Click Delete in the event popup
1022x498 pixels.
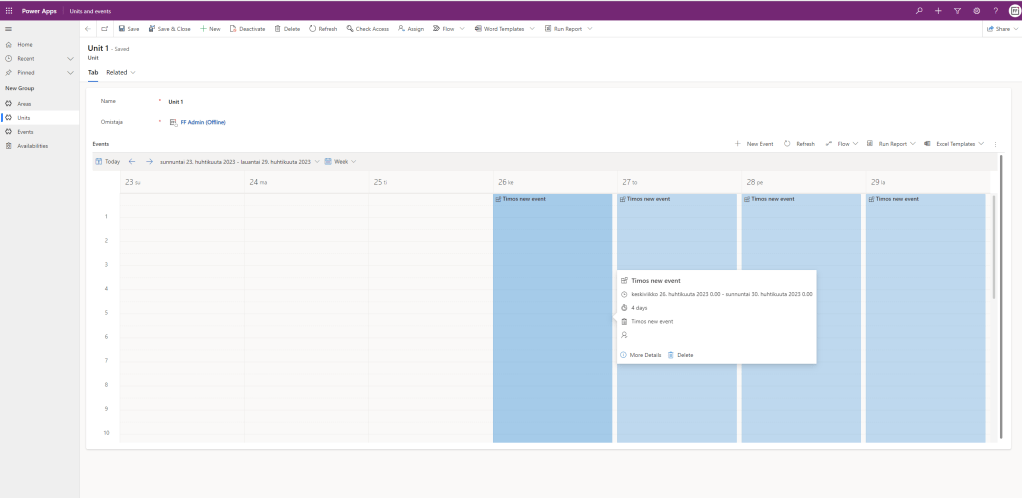click(x=681, y=355)
